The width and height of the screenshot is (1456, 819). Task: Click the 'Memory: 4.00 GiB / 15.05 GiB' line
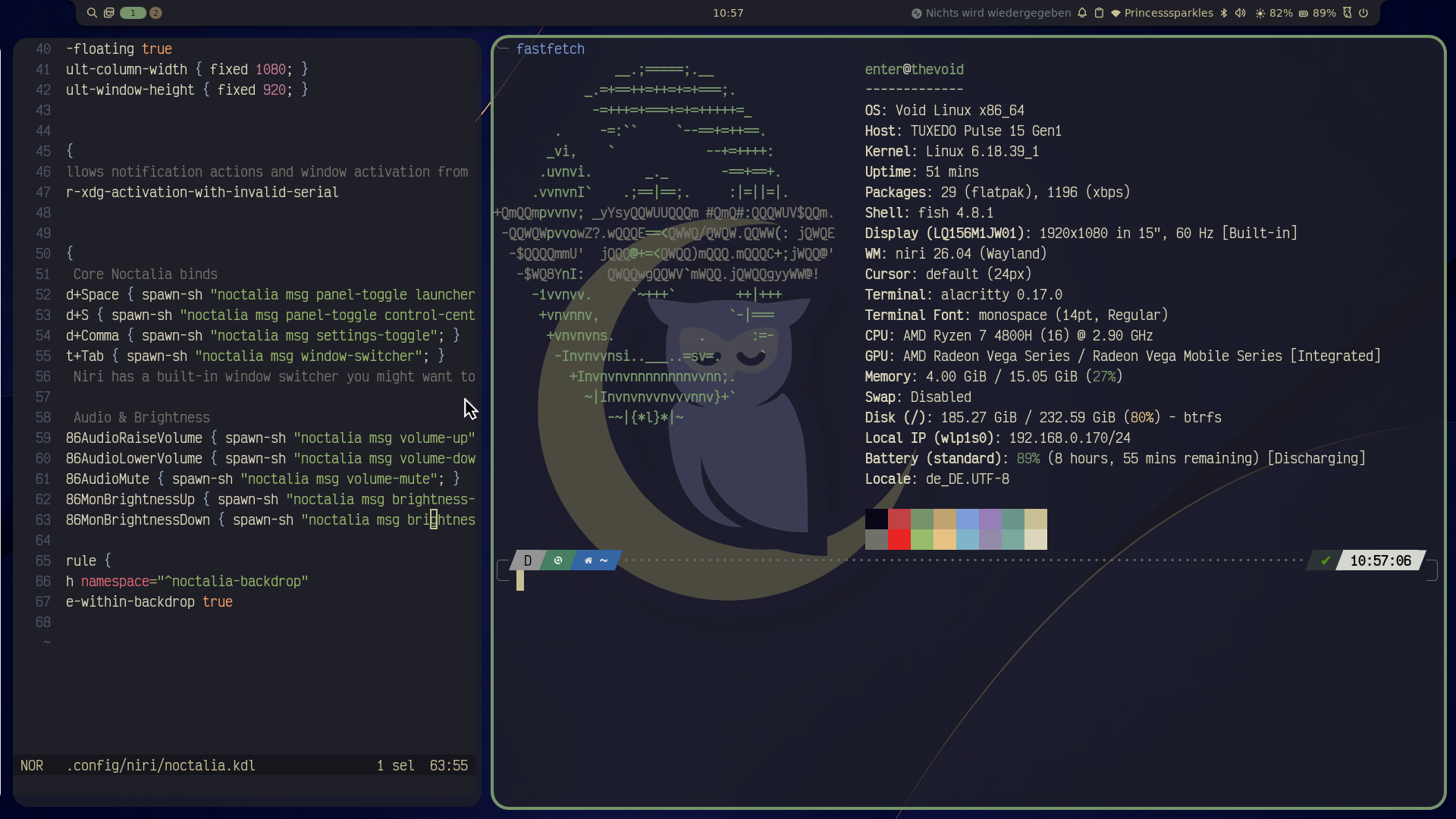pos(993,377)
